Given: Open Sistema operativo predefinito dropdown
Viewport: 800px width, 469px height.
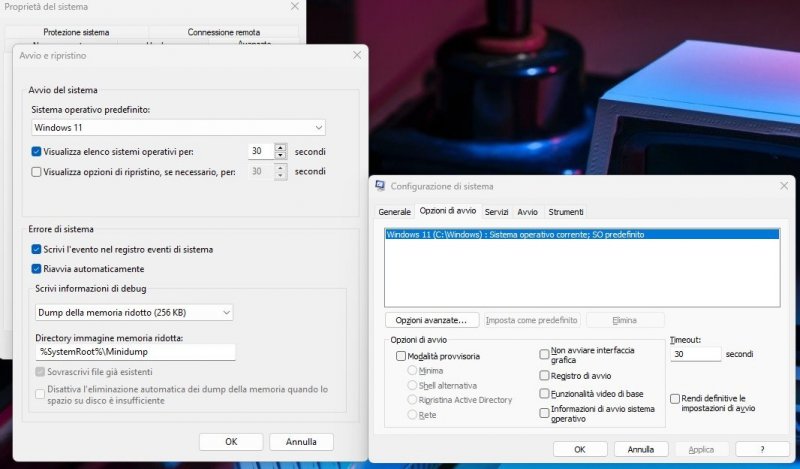Looking at the screenshot, I should [178, 128].
